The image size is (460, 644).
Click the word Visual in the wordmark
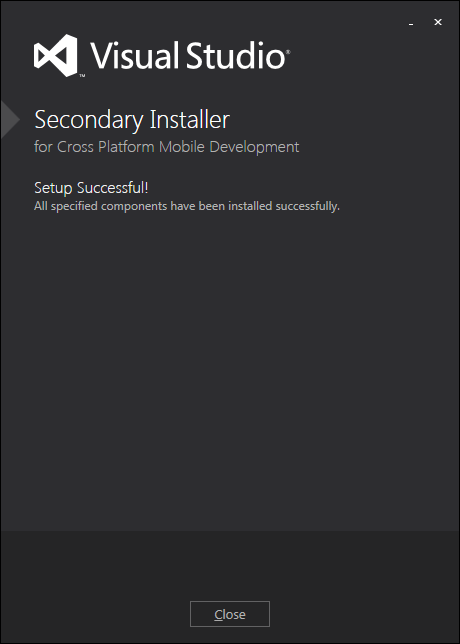tap(135, 55)
